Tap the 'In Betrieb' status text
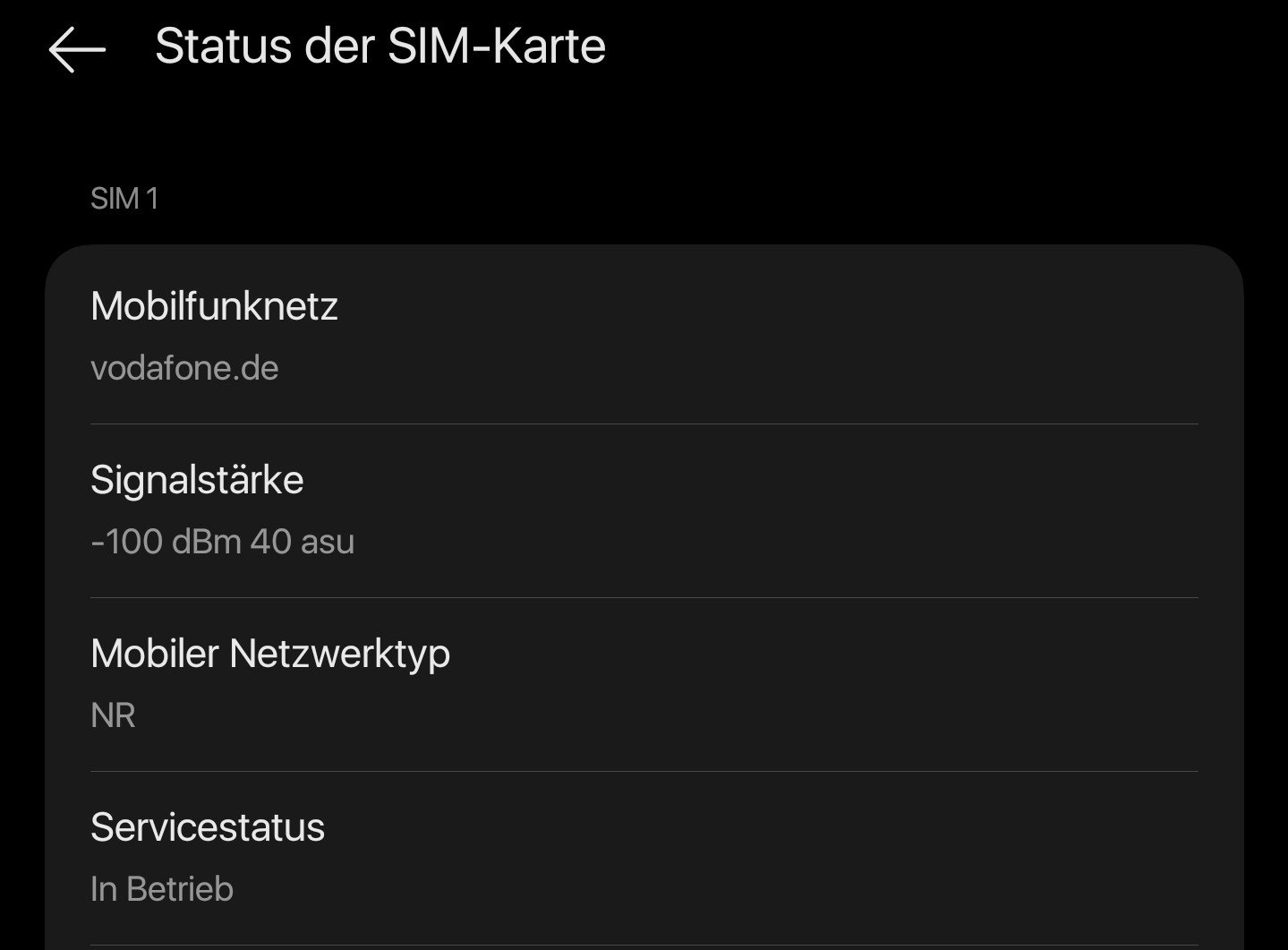1288x950 pixels. [162, 889]
